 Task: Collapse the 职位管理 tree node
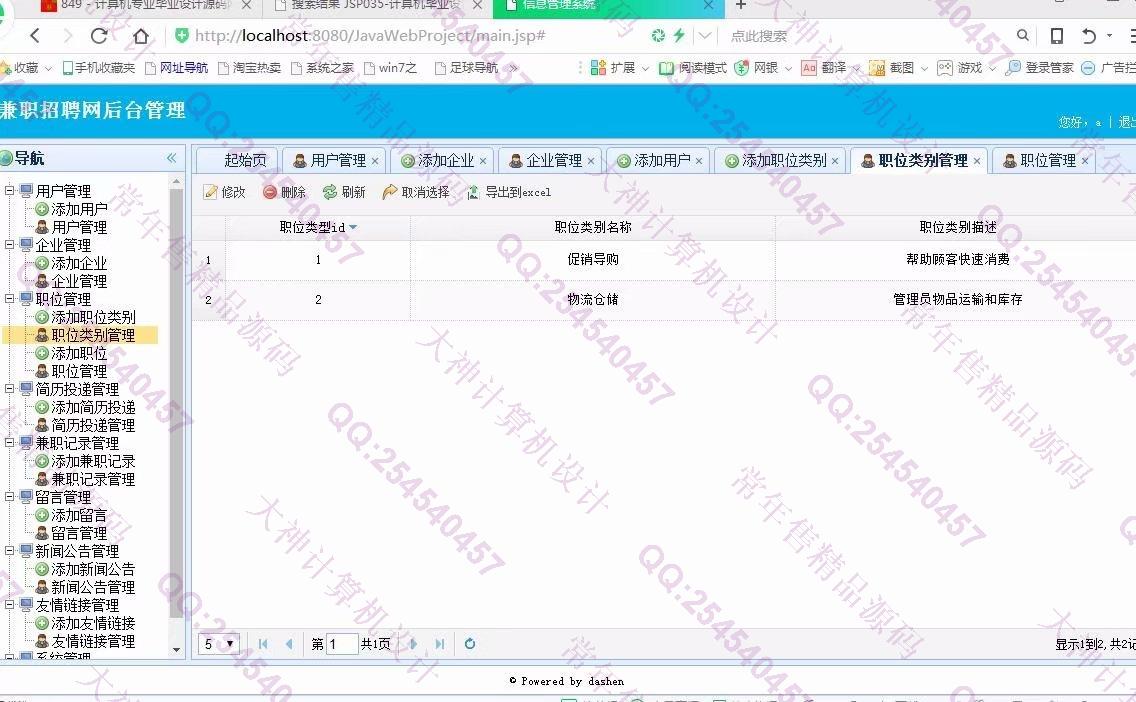coord(9,298)
